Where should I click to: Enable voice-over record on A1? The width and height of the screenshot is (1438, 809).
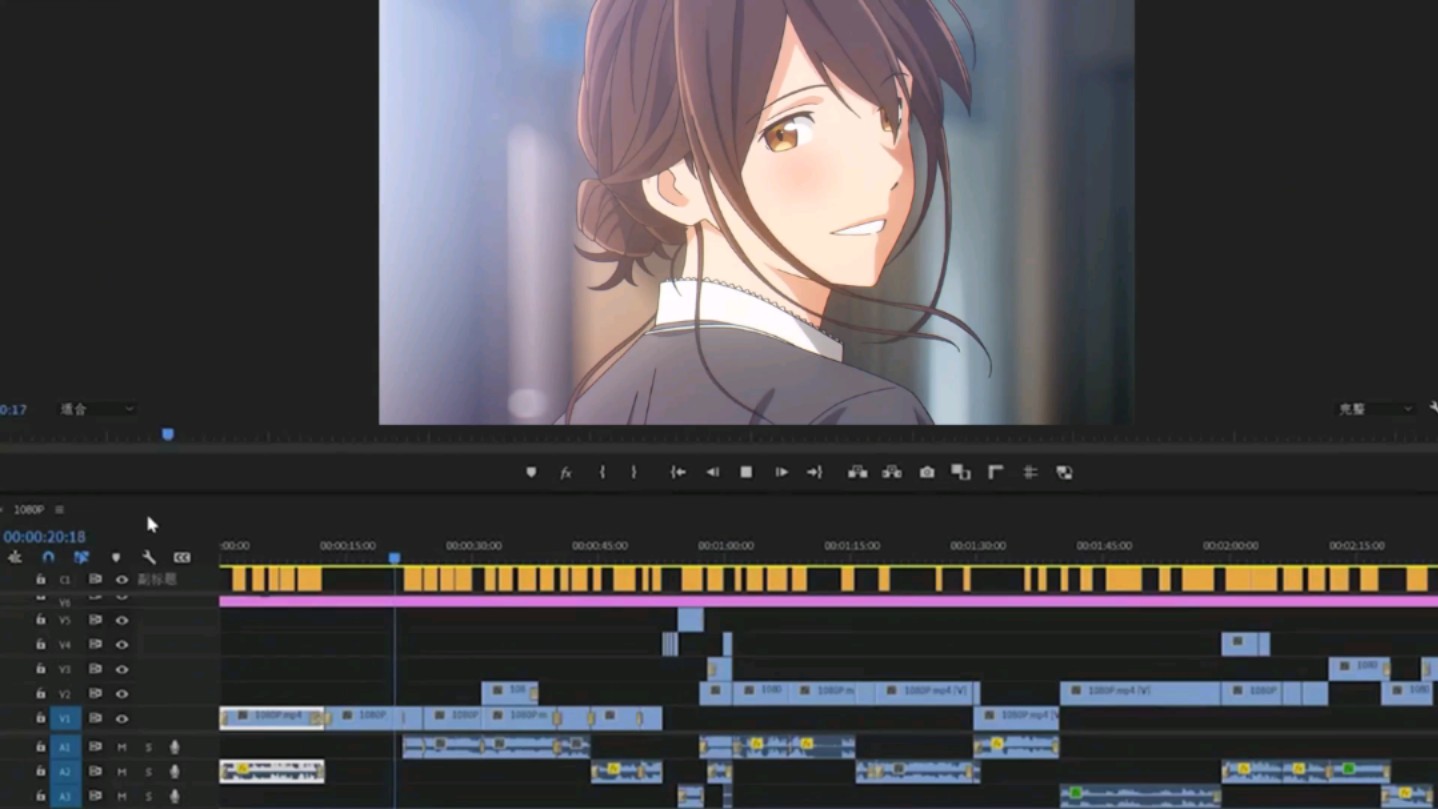click(175, 747)
